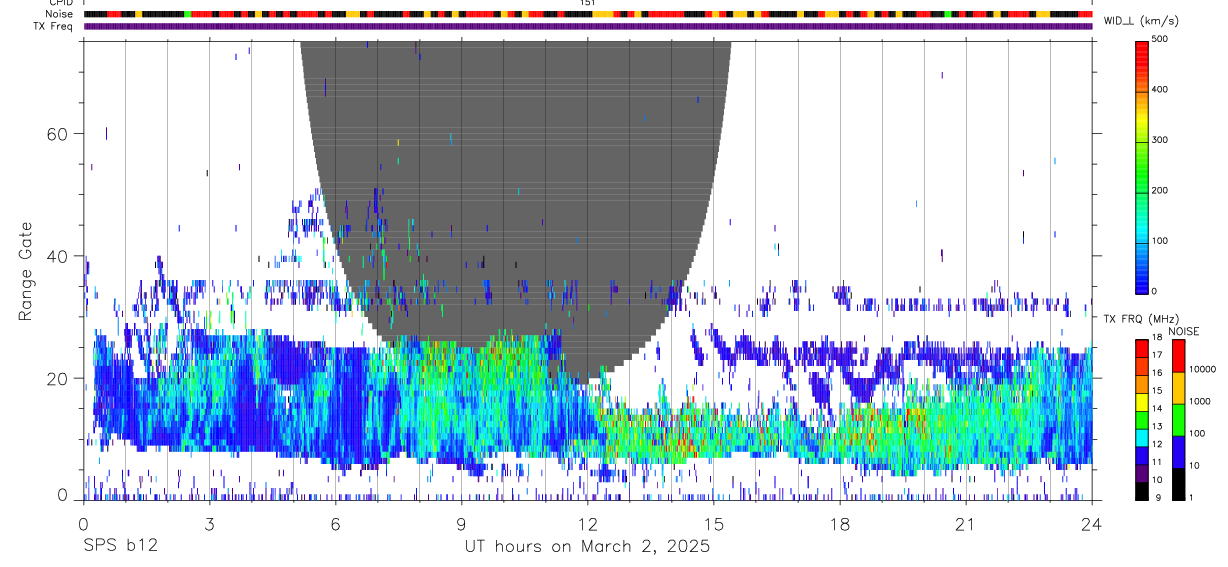Click the UT hours on March 2, 2025 title
The width and height of the screenshot is (1228, 567).
click(587, 547)
